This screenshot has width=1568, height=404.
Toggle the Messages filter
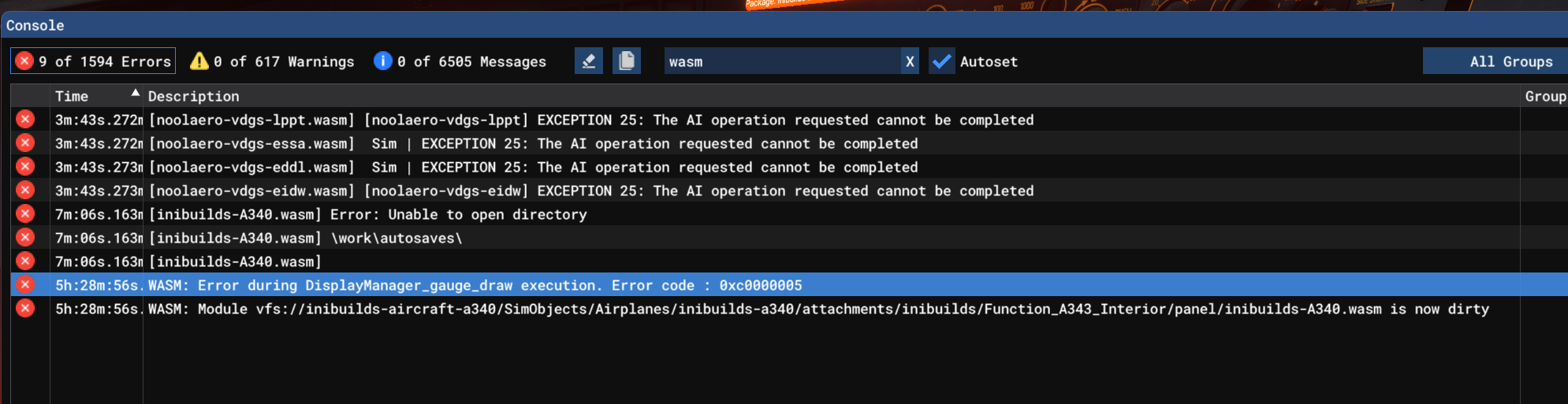(x=460, y=61)
